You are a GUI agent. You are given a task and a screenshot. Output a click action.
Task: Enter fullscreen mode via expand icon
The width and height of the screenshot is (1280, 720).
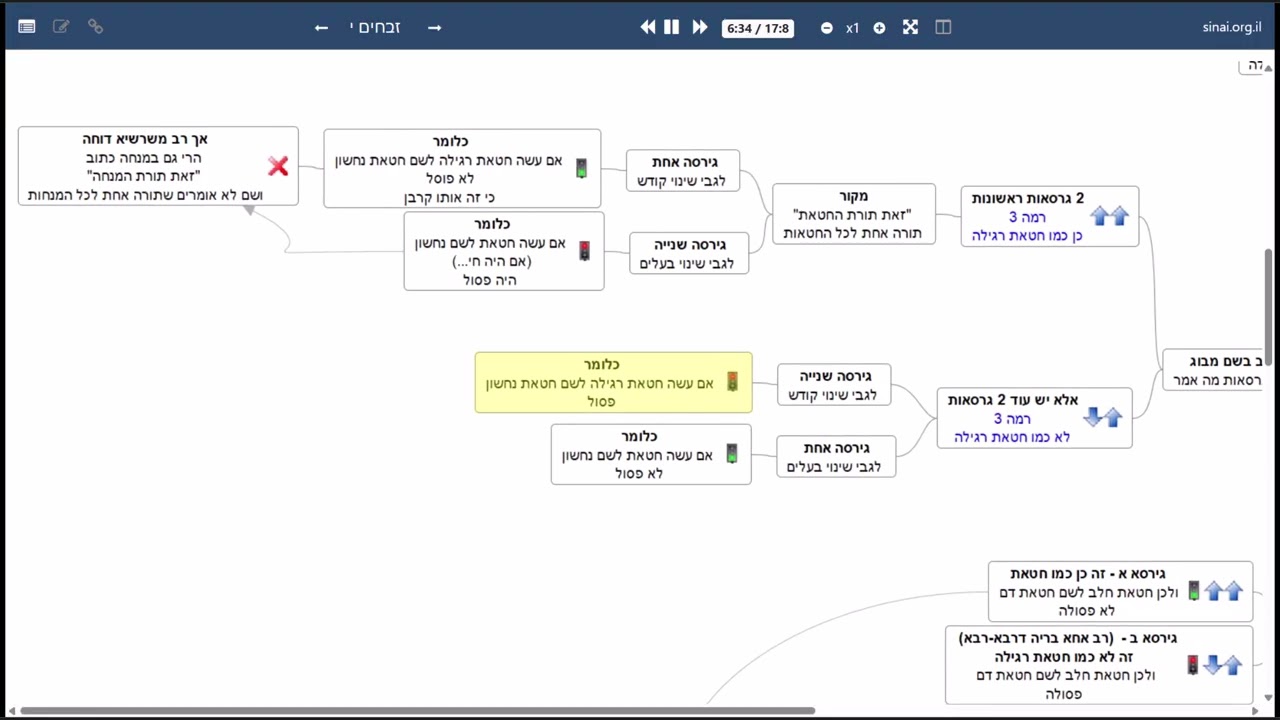point(910,27)
